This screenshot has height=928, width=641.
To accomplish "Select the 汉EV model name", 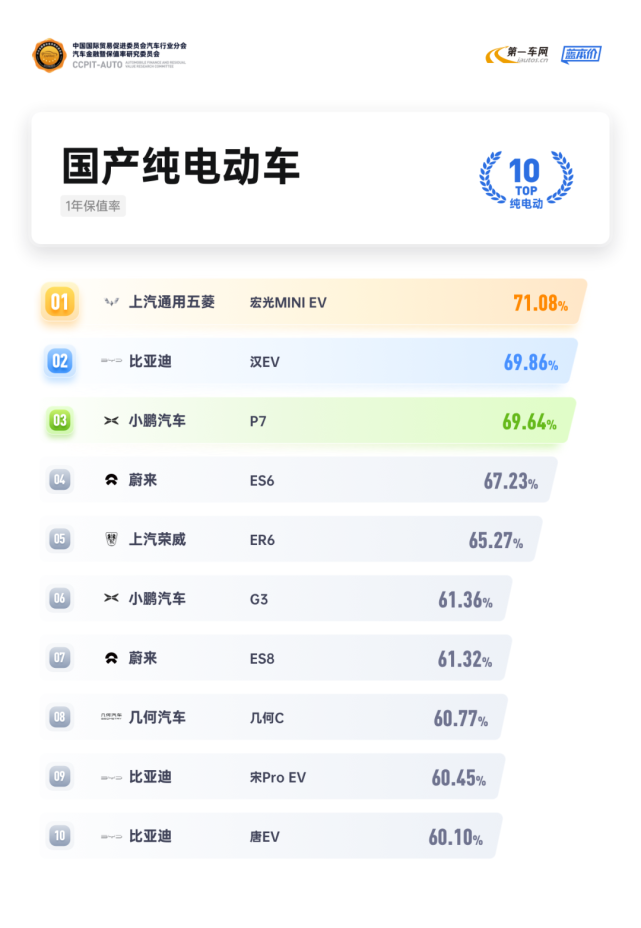I will [265, 362].
